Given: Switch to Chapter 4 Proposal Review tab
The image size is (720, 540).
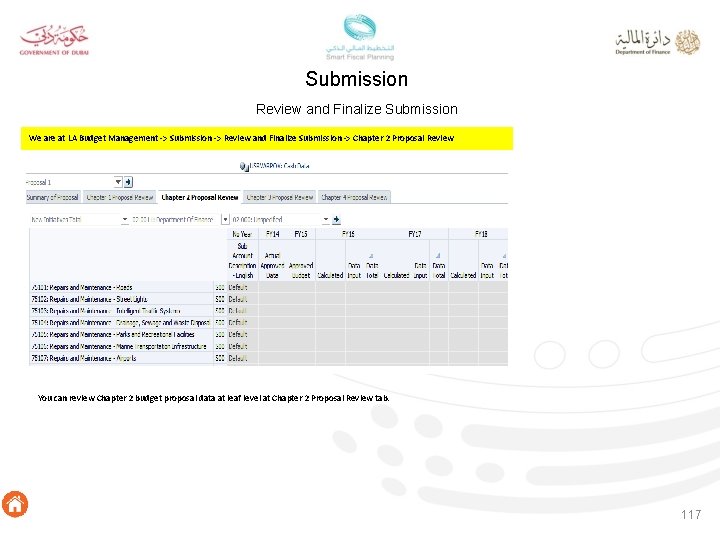Looking at the screenshot, I should [354, 197].
